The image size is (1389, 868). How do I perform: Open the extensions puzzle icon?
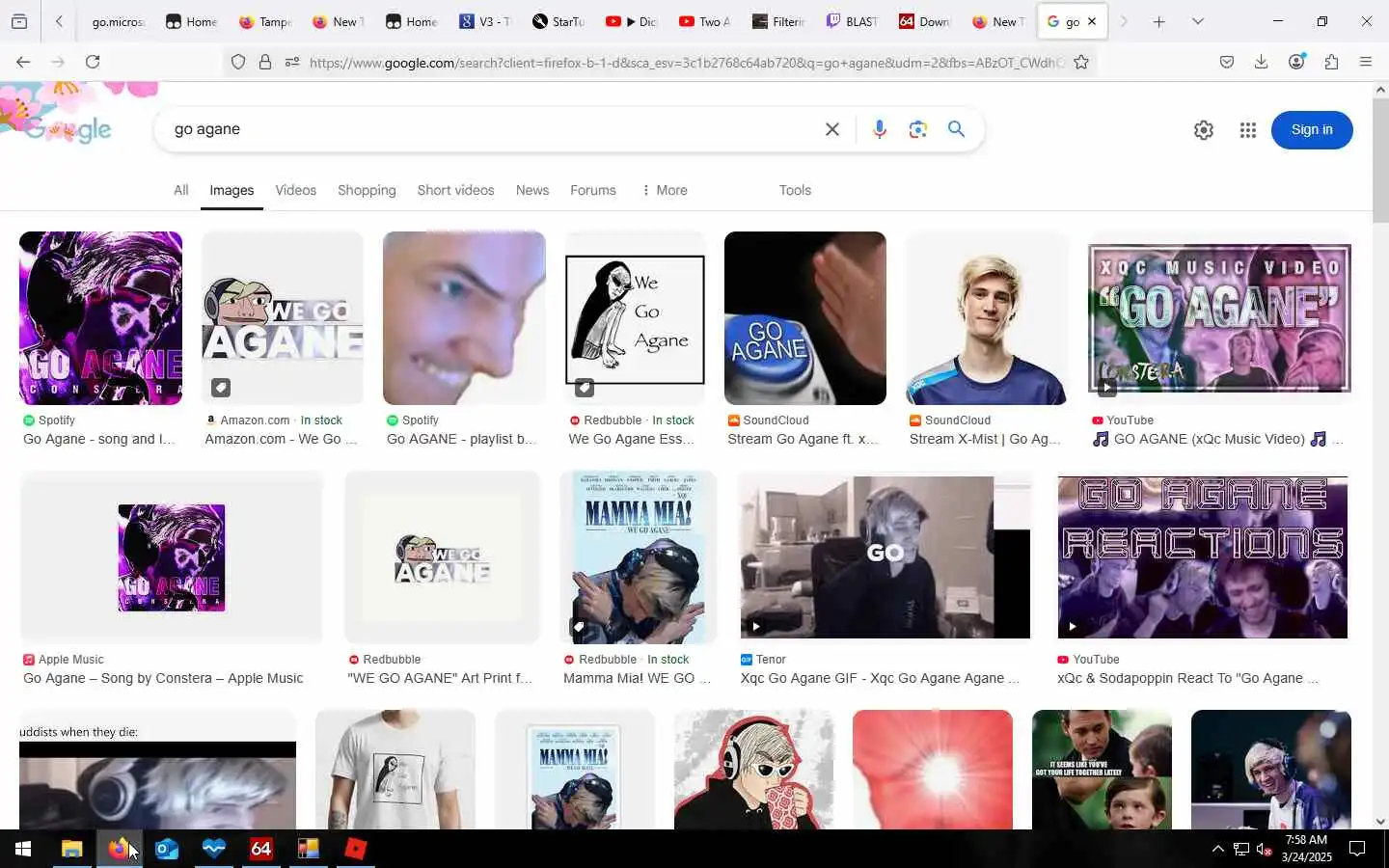(x=1331, y=62)
